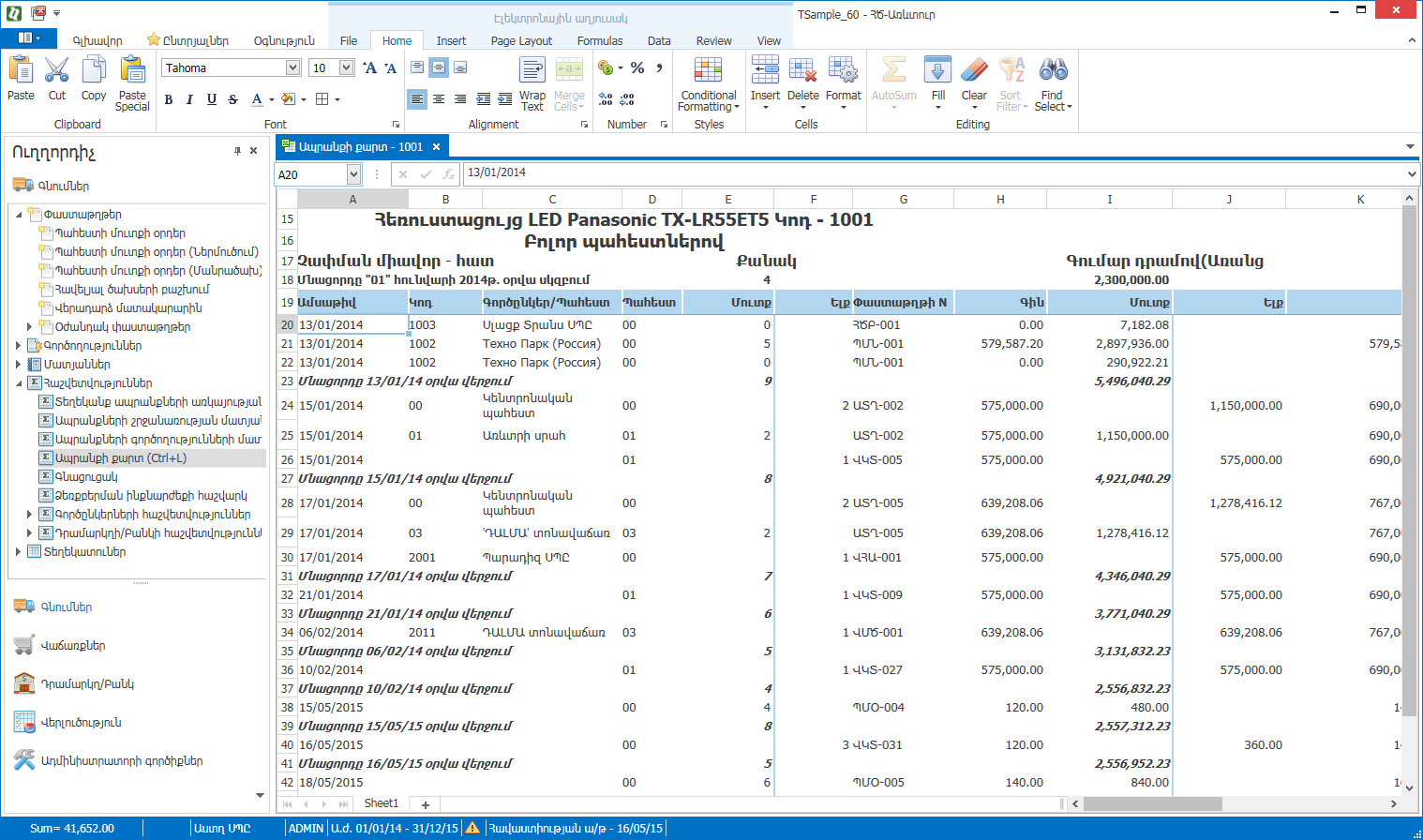Decrease decimal places
This screenshot has height=840, width=1423.
[627, 99]
